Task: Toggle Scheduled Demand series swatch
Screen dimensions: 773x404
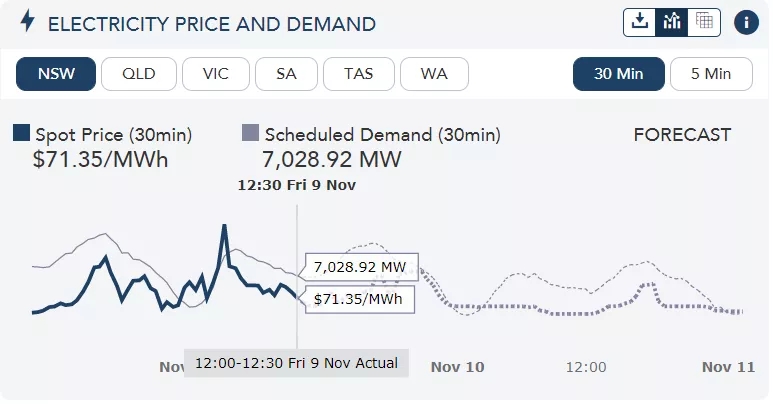Action: 251,133
